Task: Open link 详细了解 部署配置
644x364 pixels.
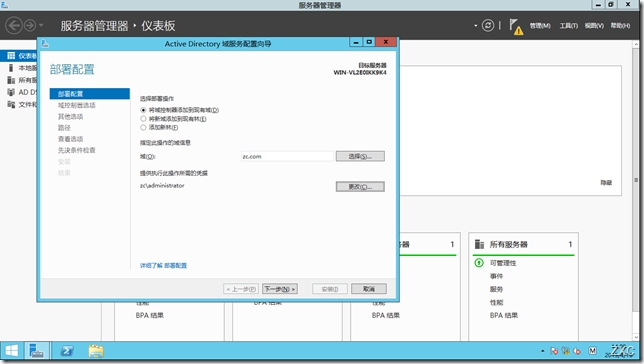Action: tap(163, 265)
